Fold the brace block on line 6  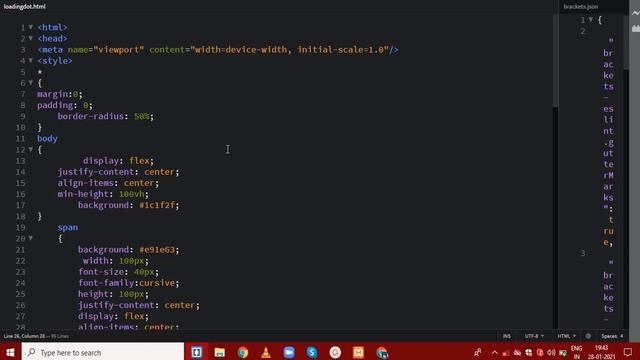pos(31,82)
